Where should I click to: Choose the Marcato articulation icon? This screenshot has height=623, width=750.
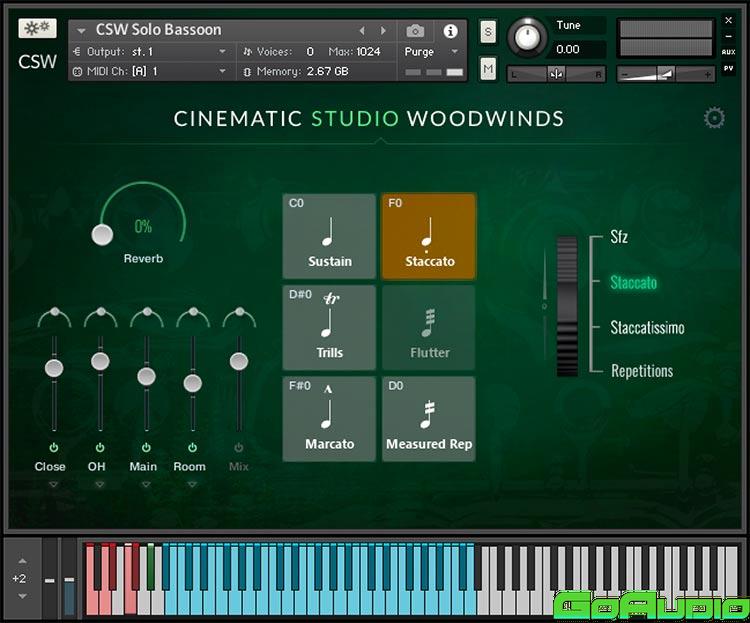[329, 419]
